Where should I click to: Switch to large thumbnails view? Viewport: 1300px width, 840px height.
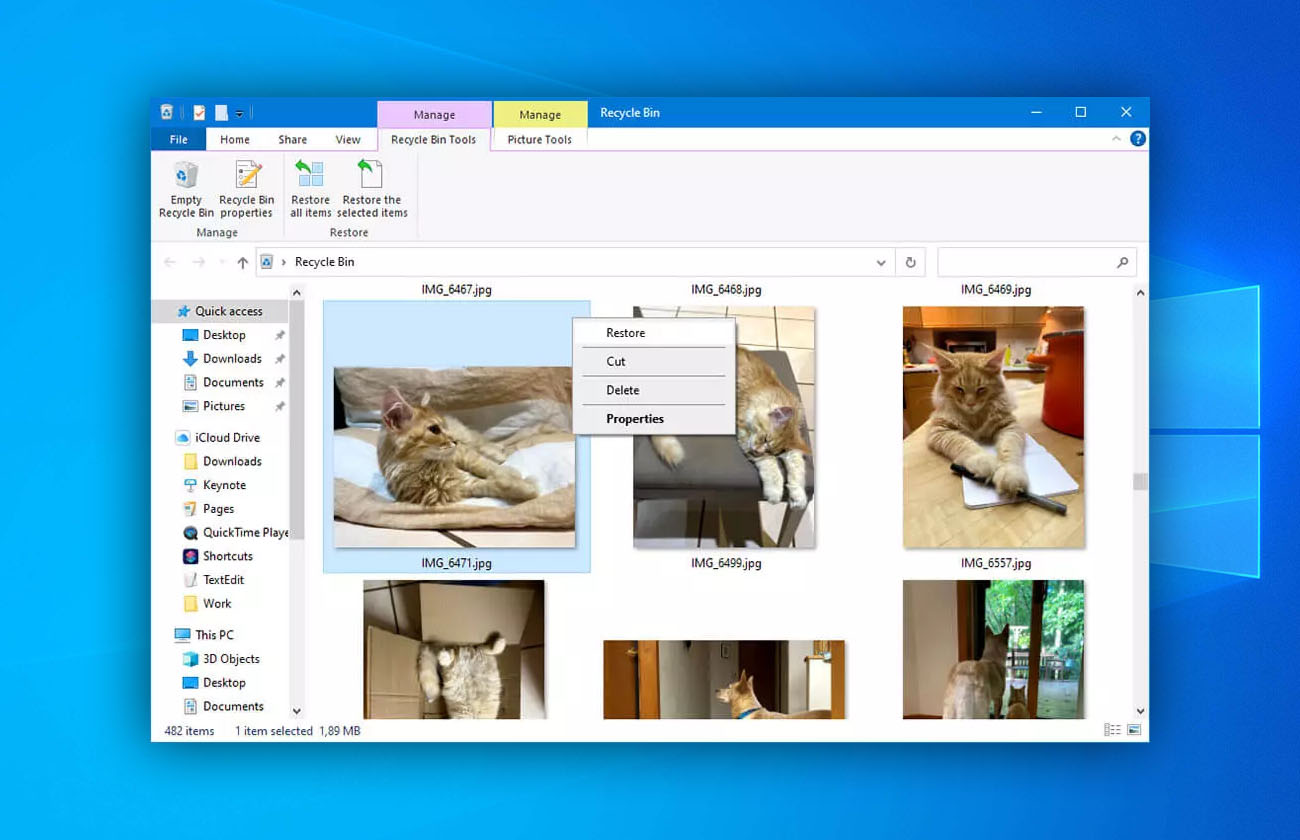click(x=1134, y=730)
